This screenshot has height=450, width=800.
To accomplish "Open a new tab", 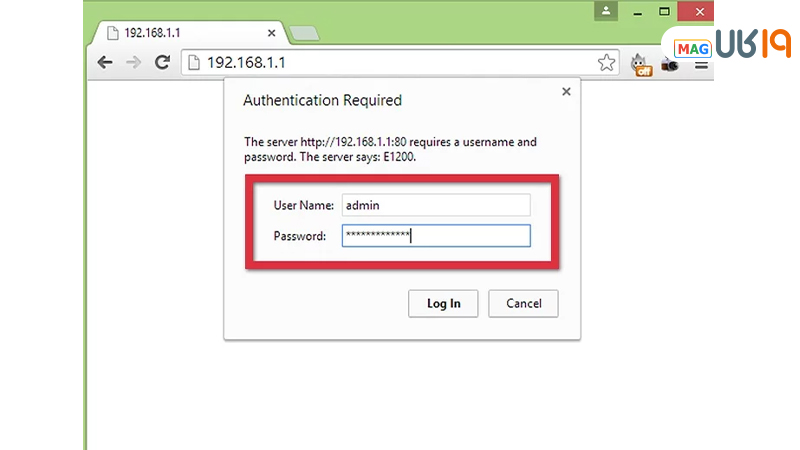I will point(304,33).
